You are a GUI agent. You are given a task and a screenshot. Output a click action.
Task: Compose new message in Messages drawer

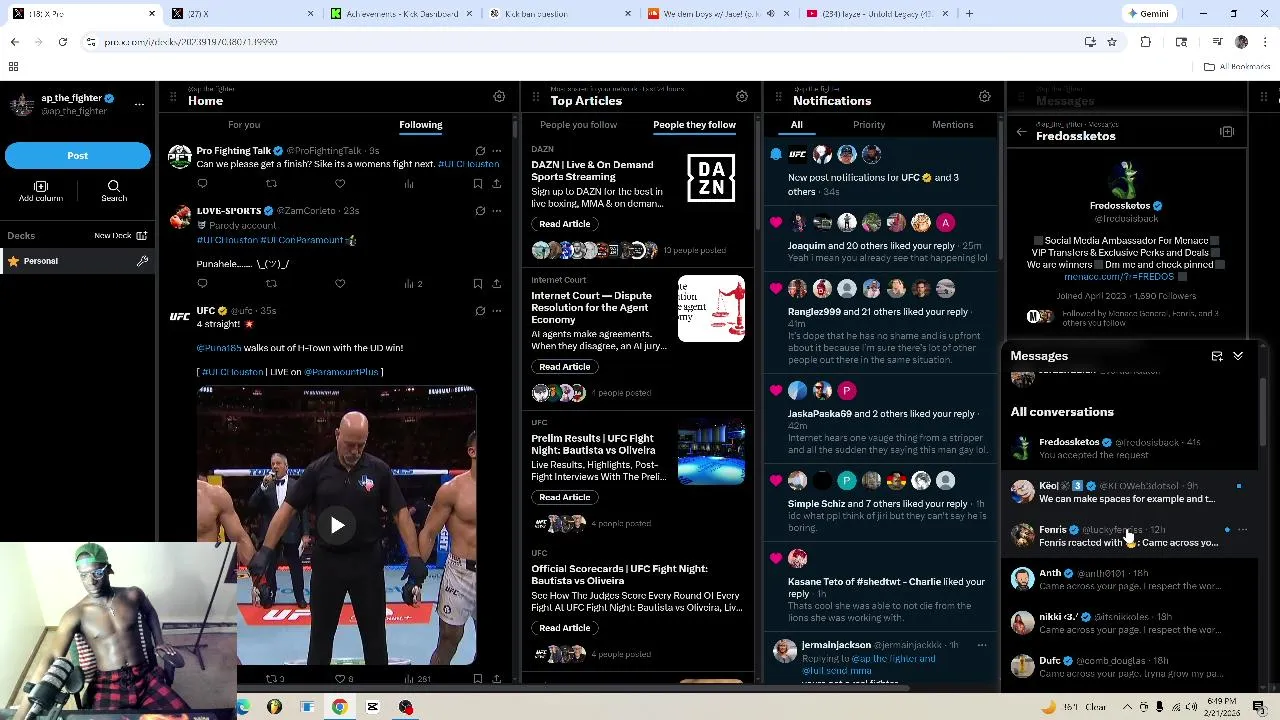click(1217, 356)
